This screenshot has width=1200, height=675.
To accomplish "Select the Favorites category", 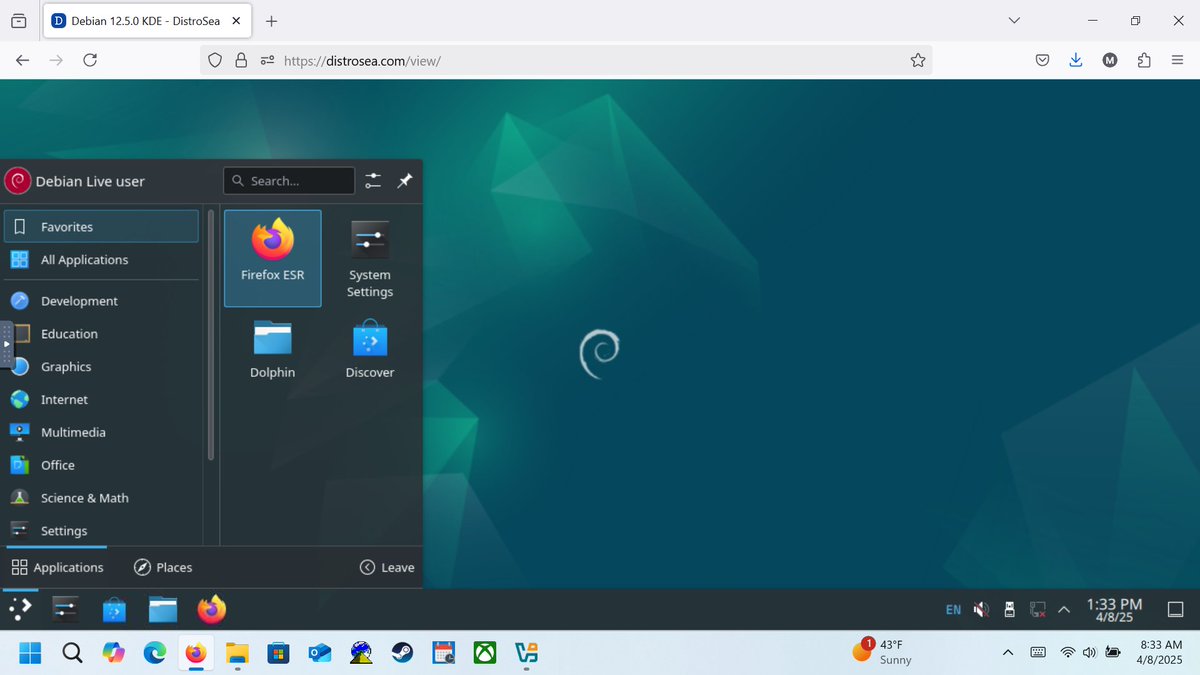I will [x=102, y=227].
